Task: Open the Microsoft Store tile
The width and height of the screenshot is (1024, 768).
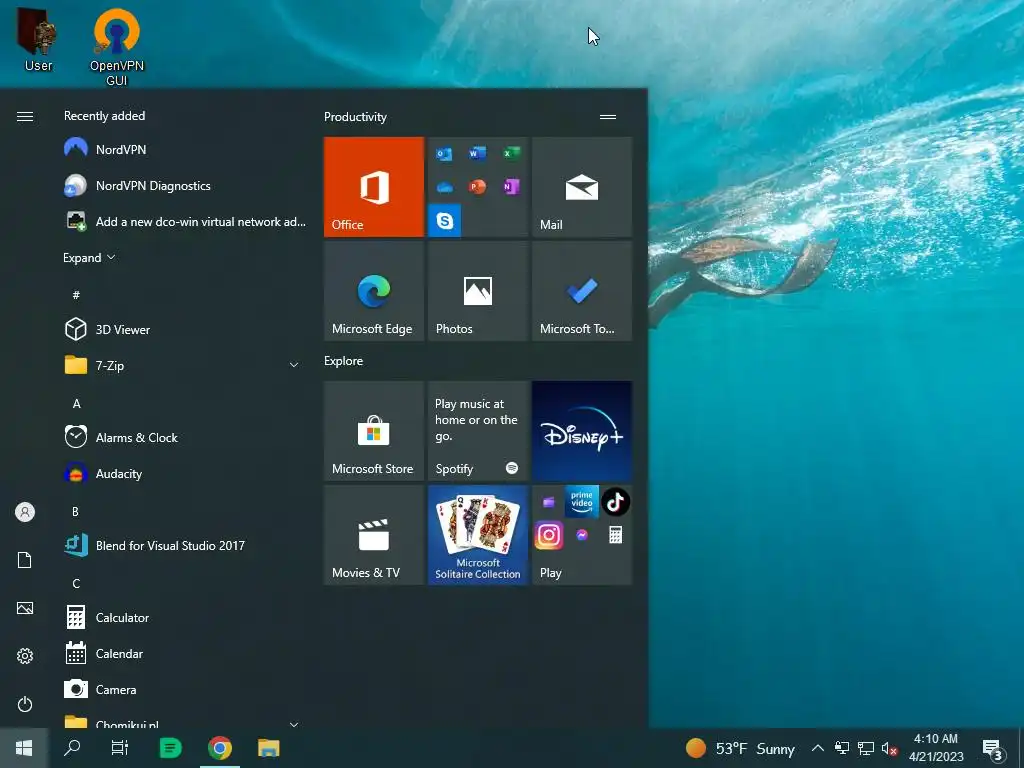Action: (x=374, y=431)
